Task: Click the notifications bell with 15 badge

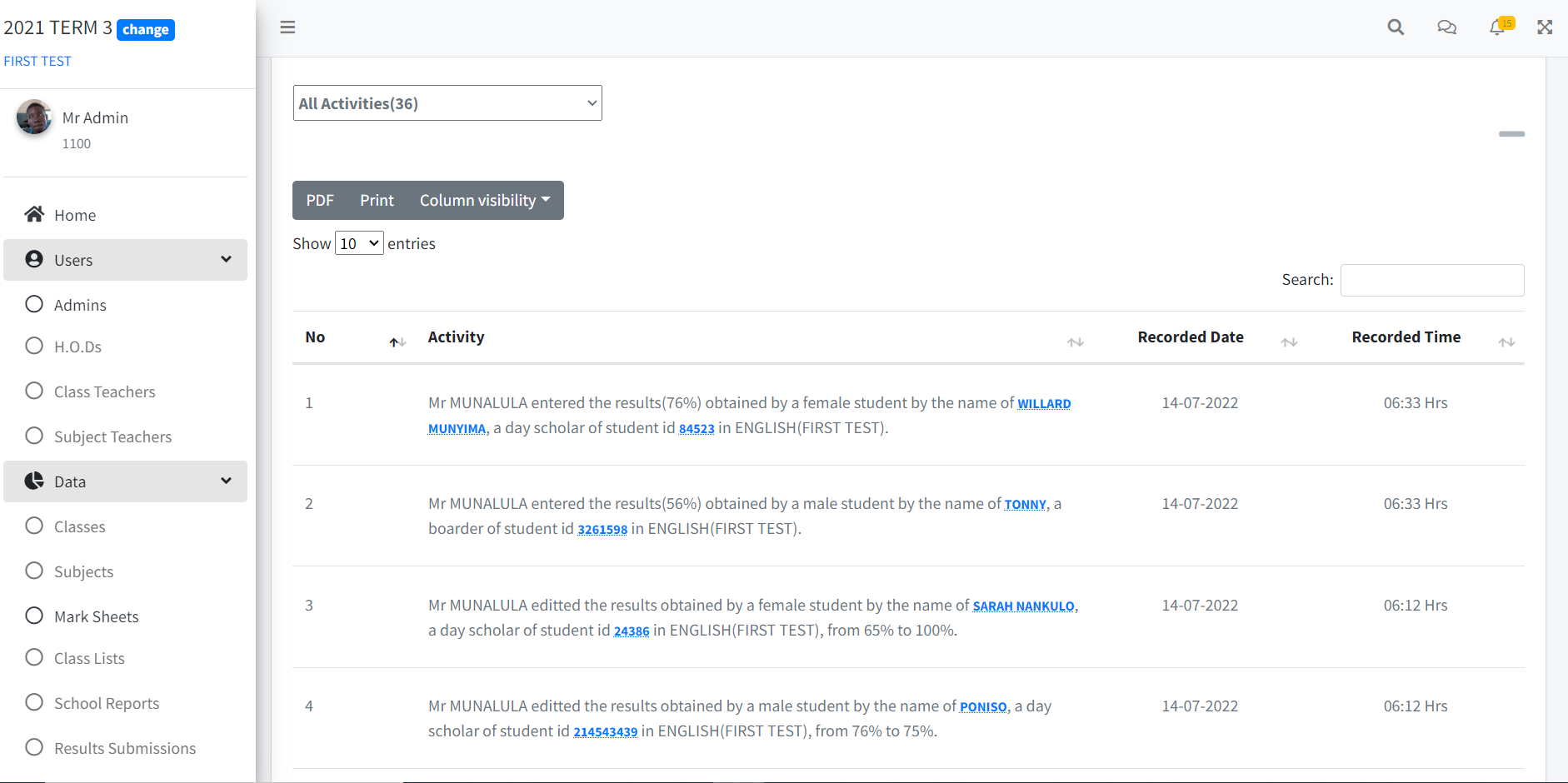Action: [x=1497, y=27]
